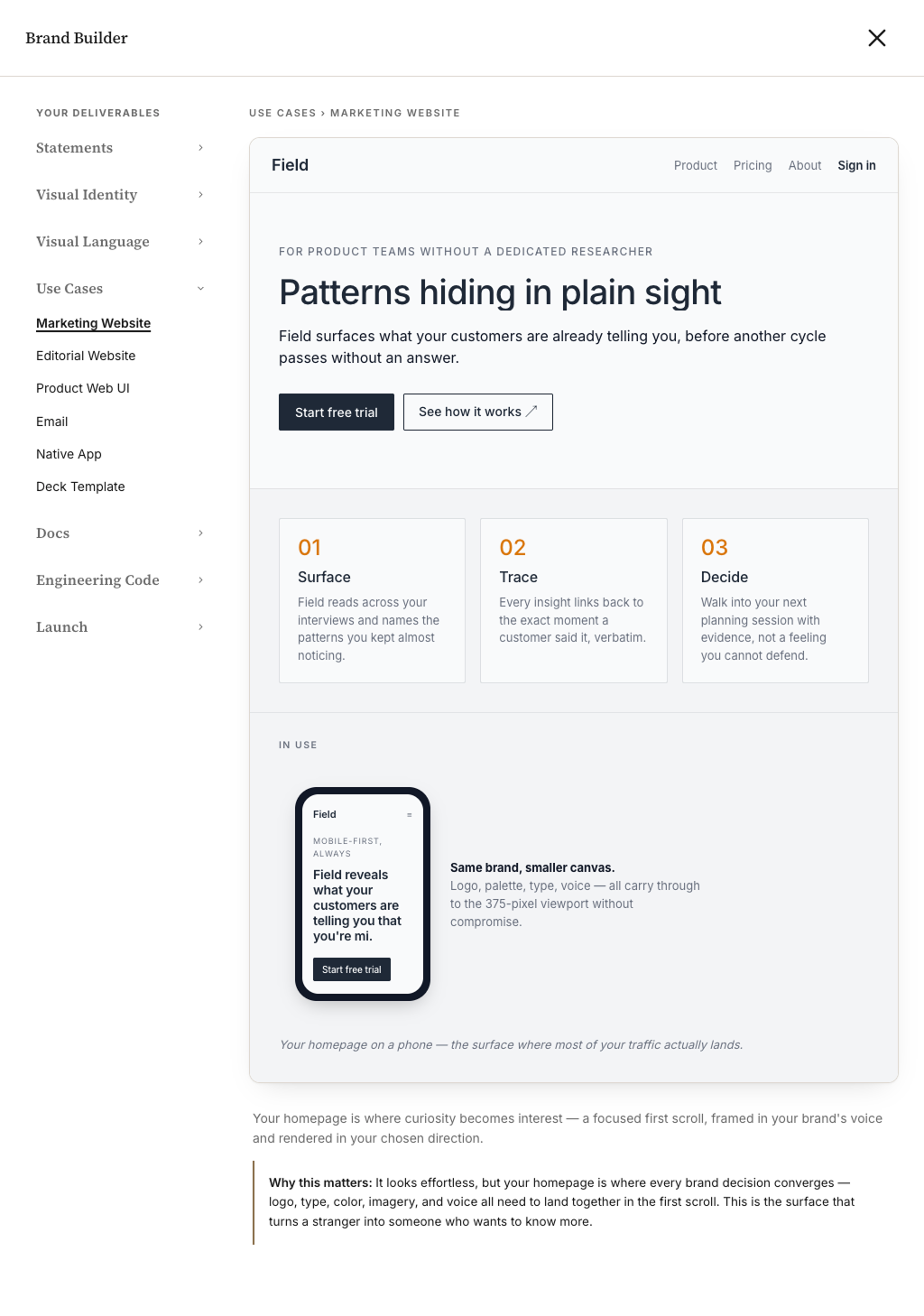Expand the Visual Language chevron
The image size is (924, 1316).
click(200, 242)
